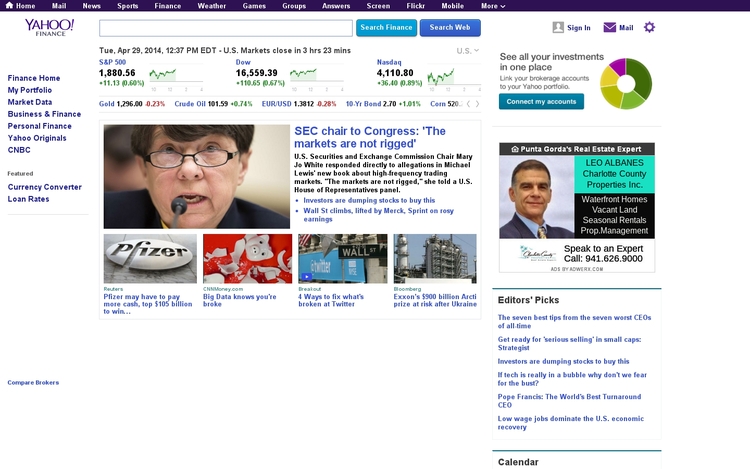
Task: Click the 10-Yr Bond ticker link
Action: tap(364, 104)
